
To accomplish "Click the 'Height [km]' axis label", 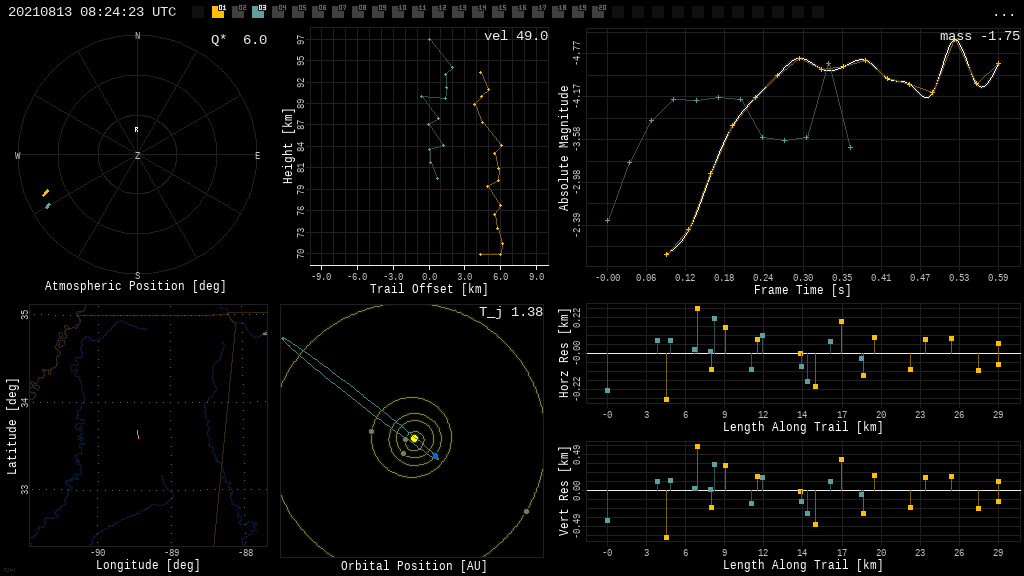I will tap(288, 146).
